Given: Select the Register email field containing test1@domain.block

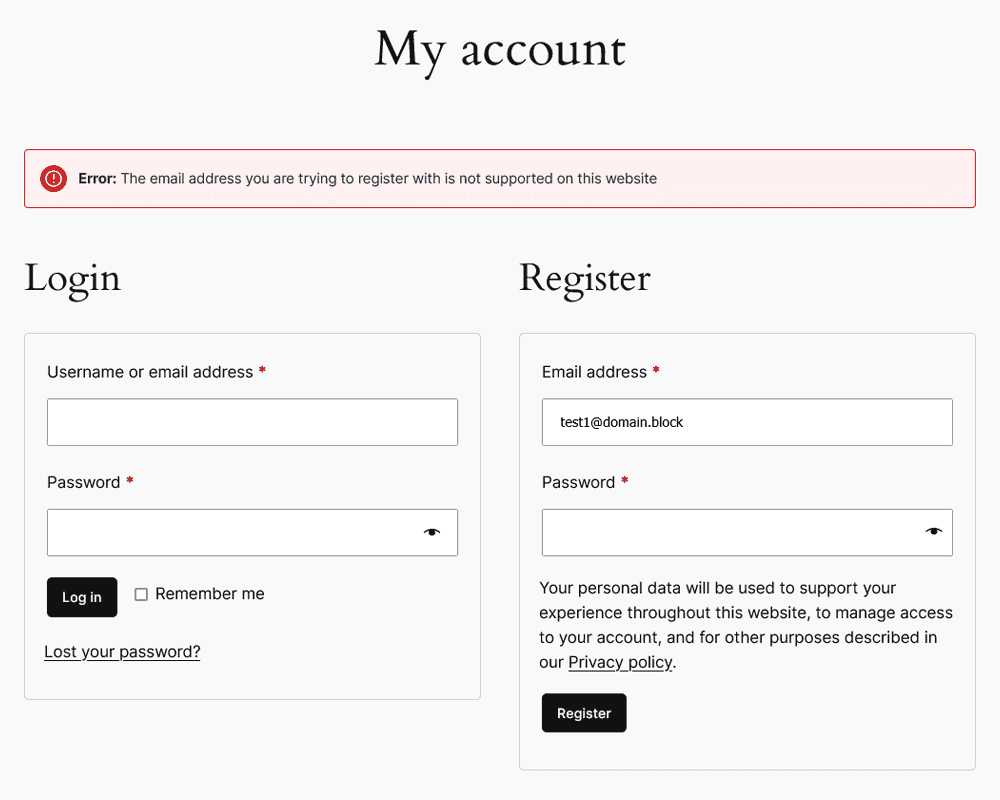Looking at the screenshot, I should [747, 422].
